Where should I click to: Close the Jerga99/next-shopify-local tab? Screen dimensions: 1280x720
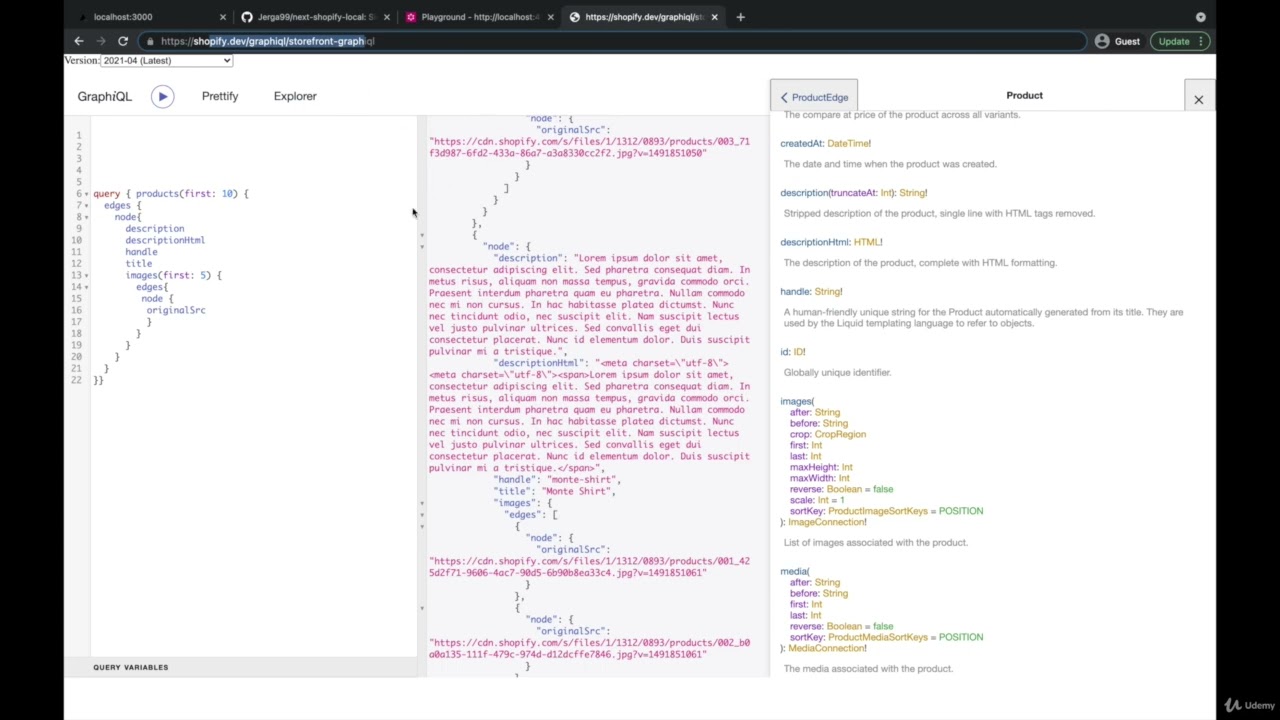click(x=387, y=17)
